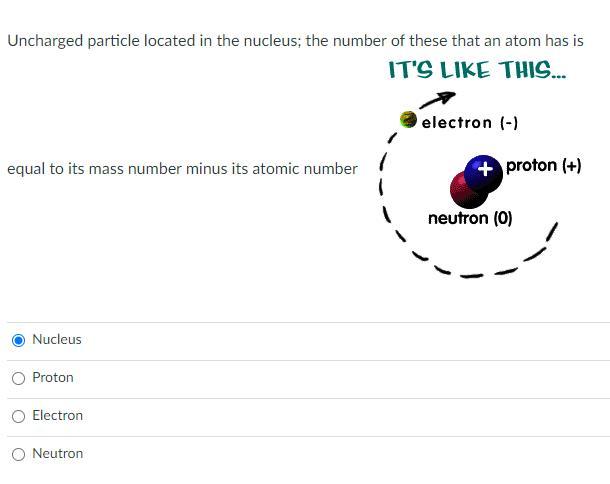Click the Electron answer label text
Screen dimensions: 610x484
point(57,416)
